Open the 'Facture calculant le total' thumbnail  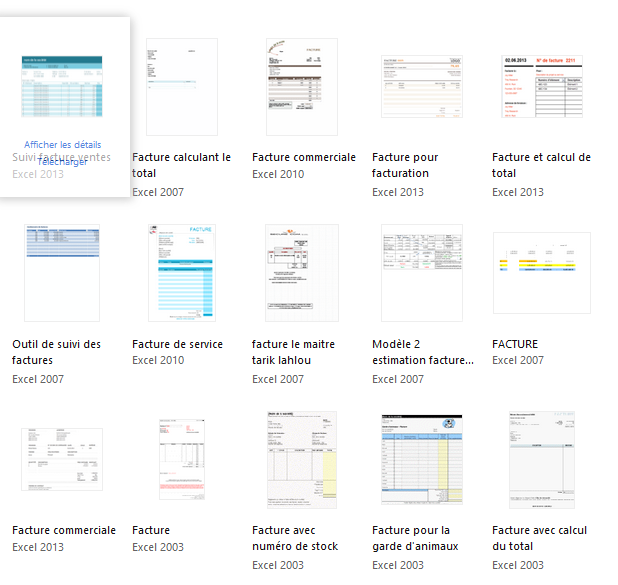(182, 87)
